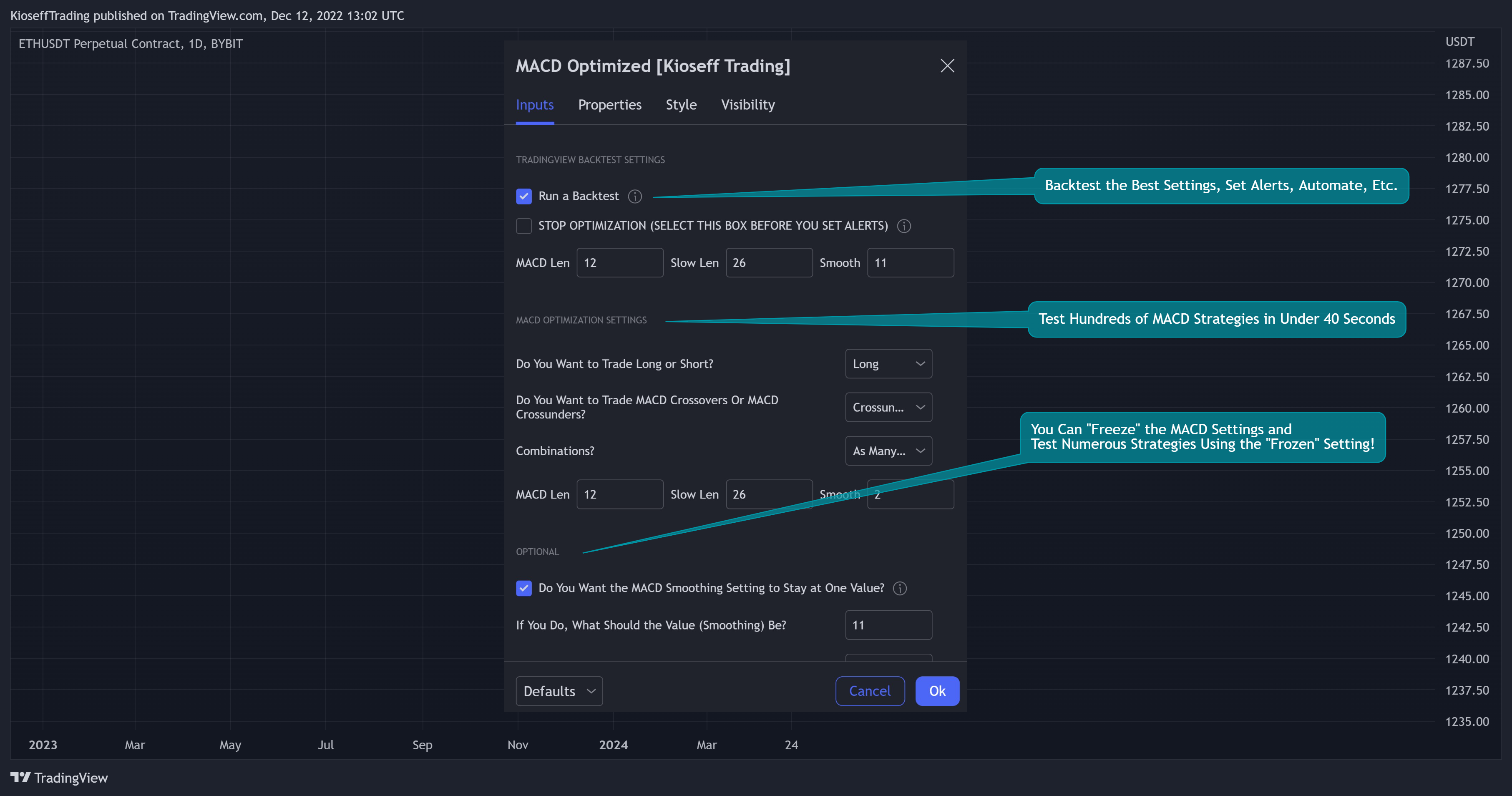Click optimization MACD Len input field

(620, 494)
